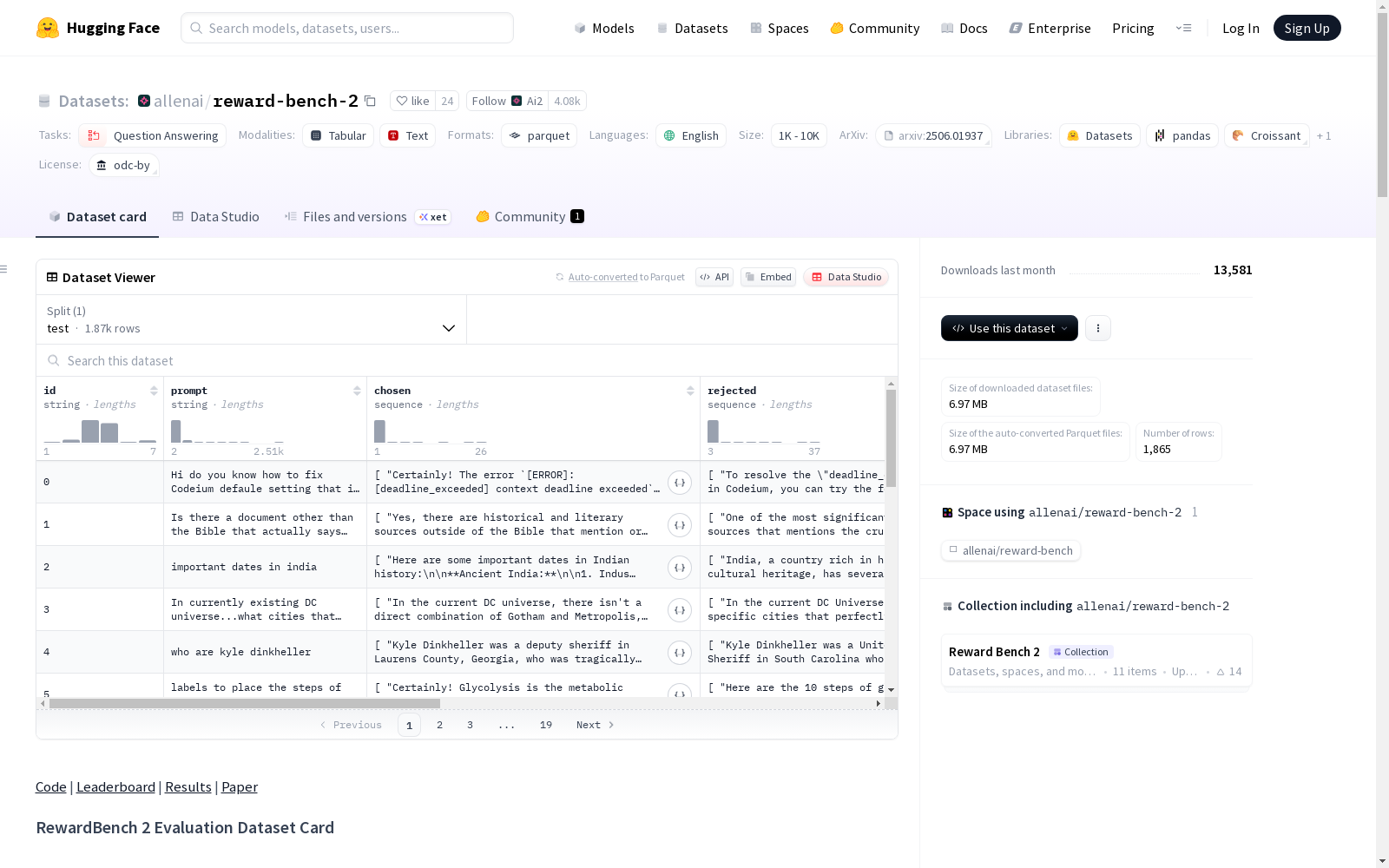Screen dimensions: 1389x868
Task: Open Community in the top navigation
Action: [875, 28]
